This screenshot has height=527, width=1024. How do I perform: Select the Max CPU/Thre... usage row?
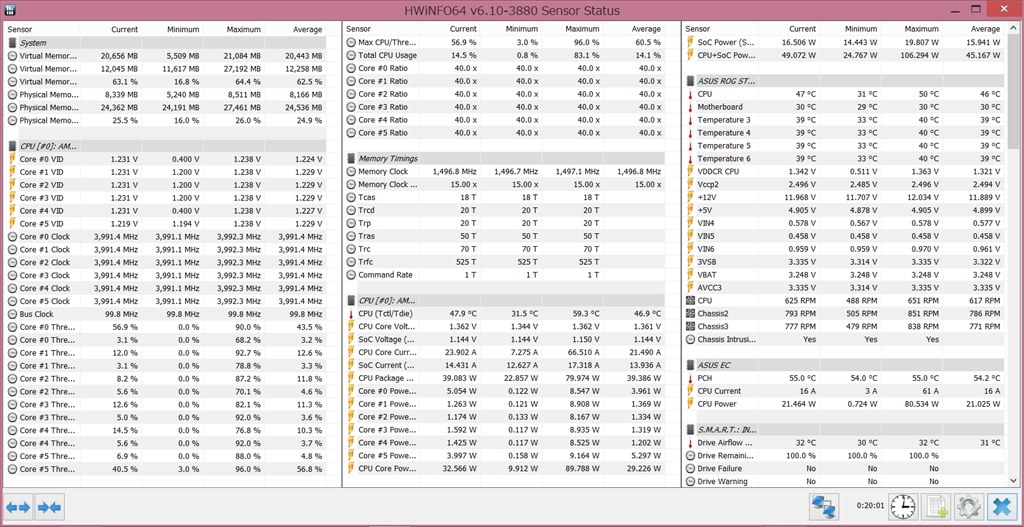[505, 42]
